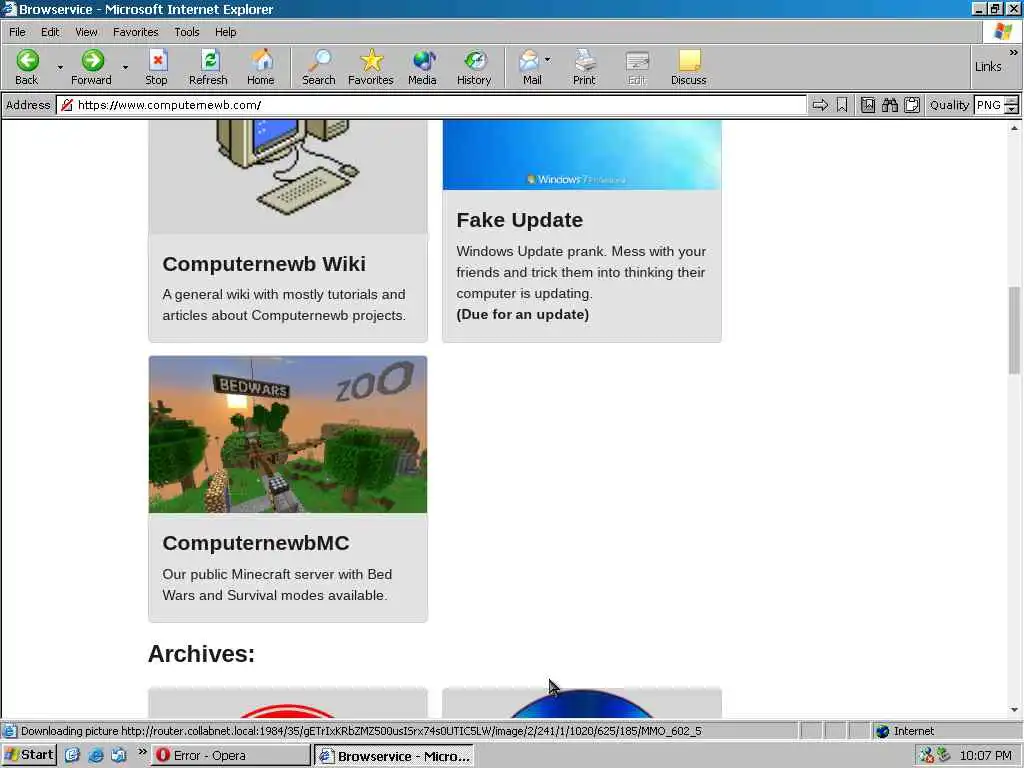Click the Mail toolbar button
This screenshot has height=768, width=1024.
pos(532,67)
